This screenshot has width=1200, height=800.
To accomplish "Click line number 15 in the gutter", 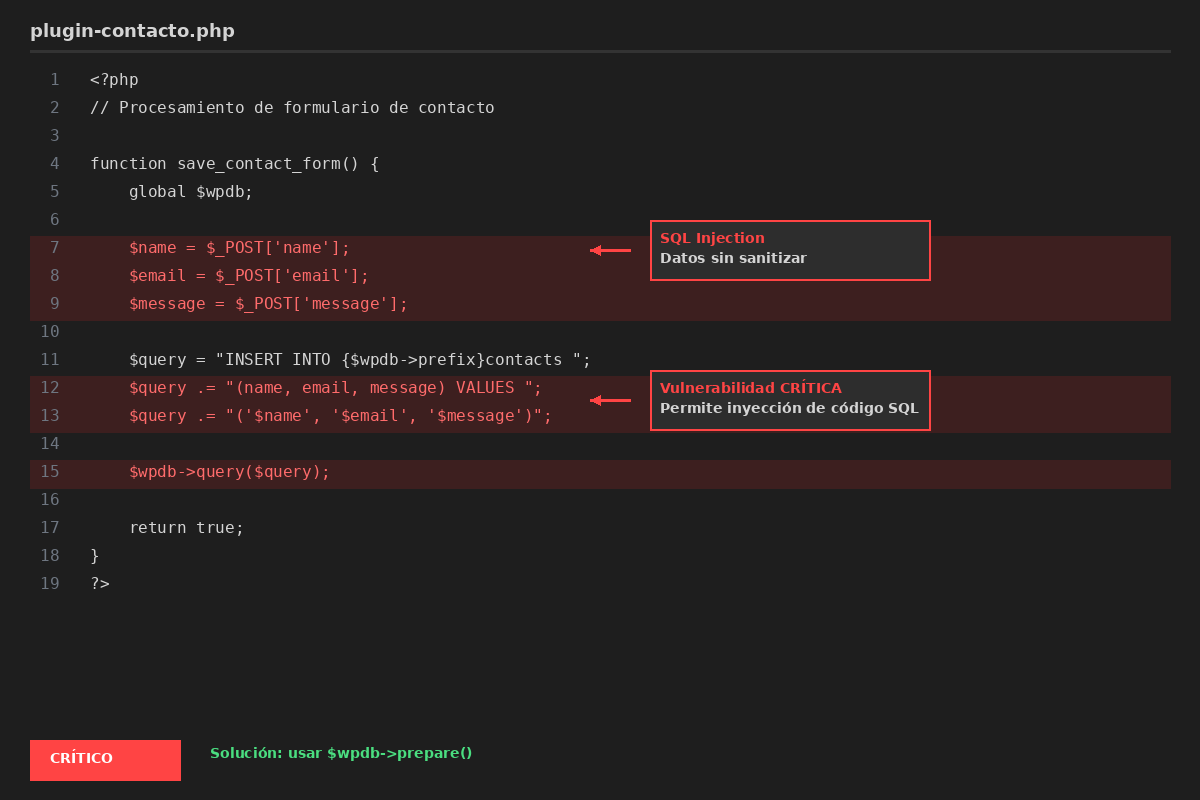I will coord(50,472).
